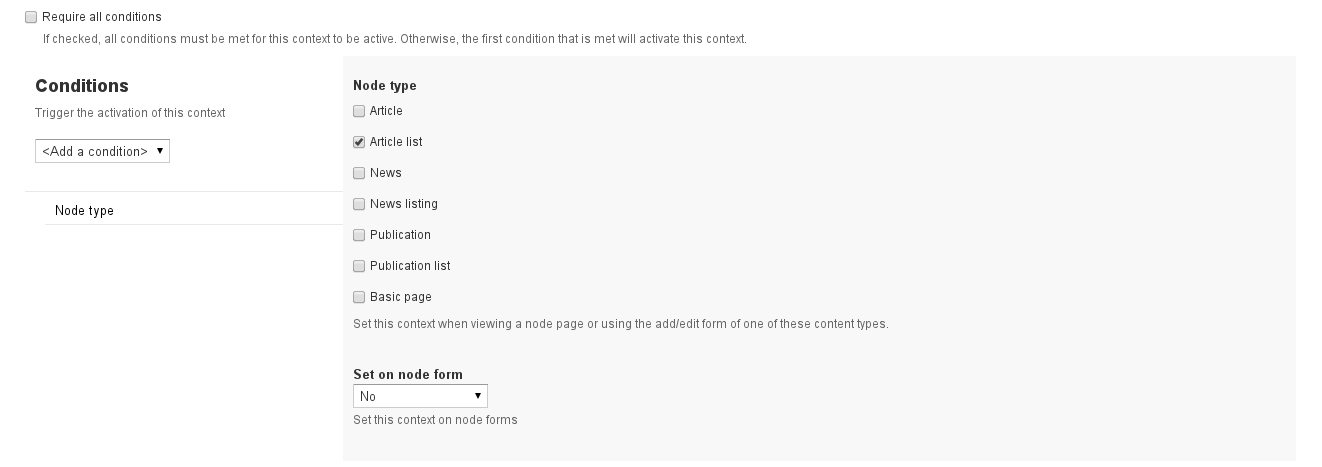Click the Publication label text
This screenshot has width=1322, height=467.
[x=400, y=235]
